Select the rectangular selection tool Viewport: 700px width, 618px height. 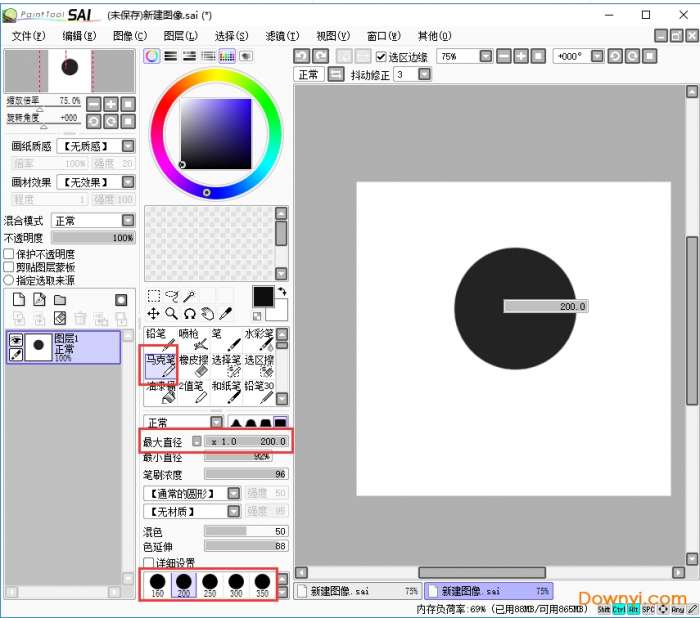point(154,296)
